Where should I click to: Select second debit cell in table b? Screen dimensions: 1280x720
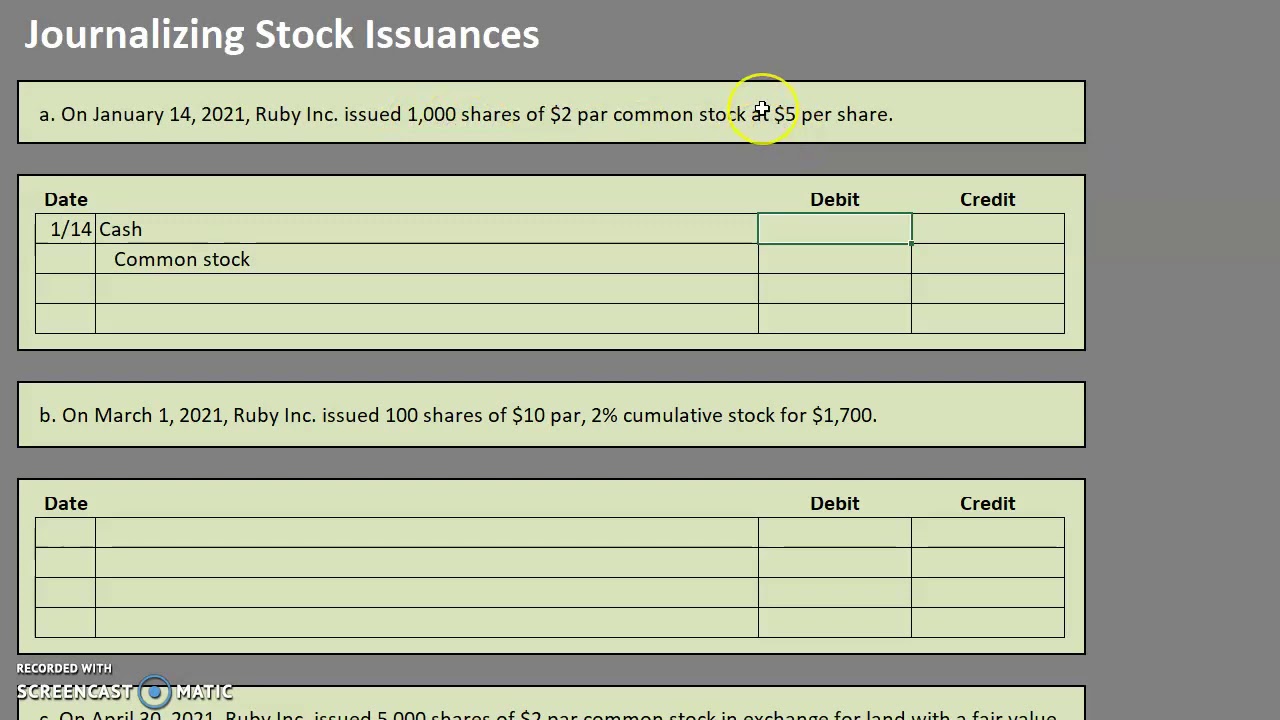pos(835,562)
